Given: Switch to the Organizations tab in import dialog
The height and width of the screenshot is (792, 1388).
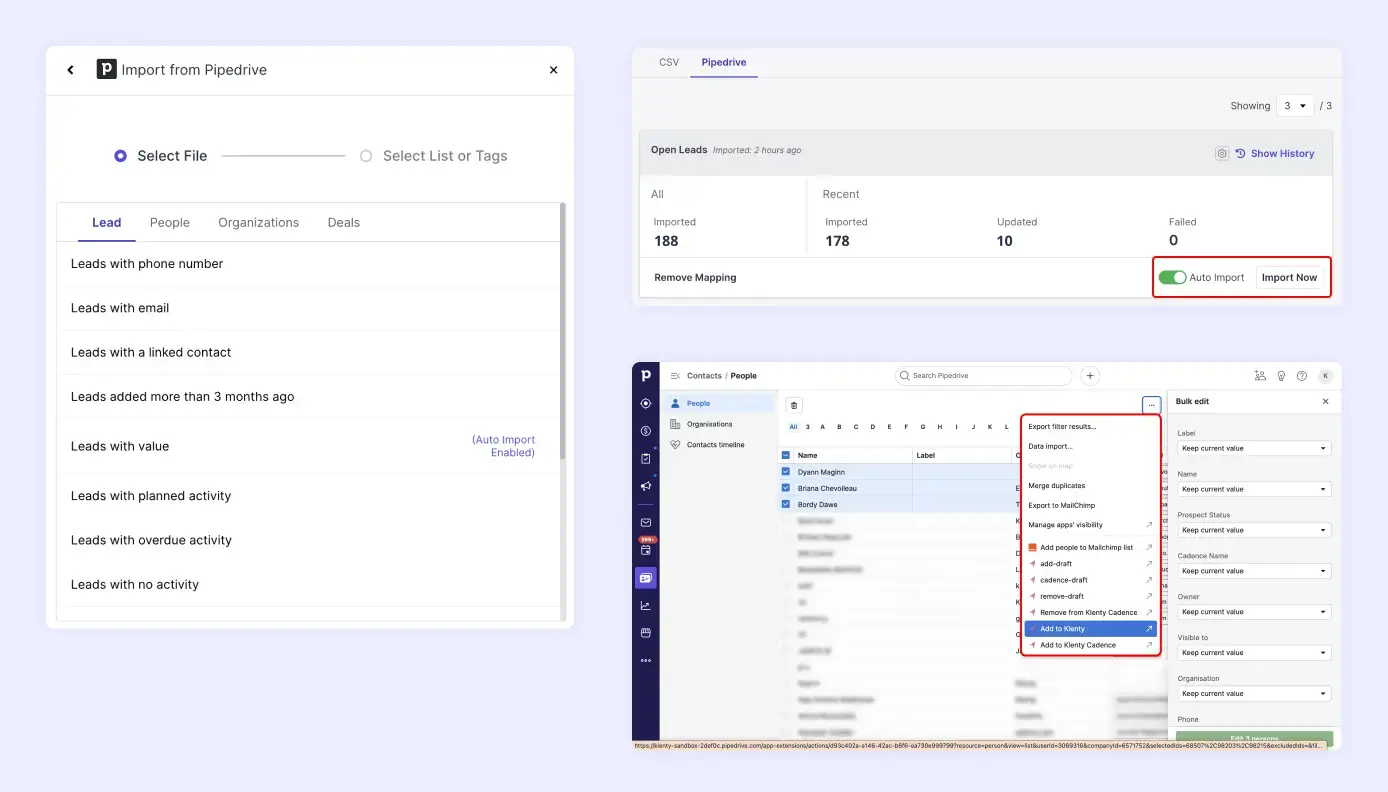Looking at the screenshot, I should [x=258, y=222].
